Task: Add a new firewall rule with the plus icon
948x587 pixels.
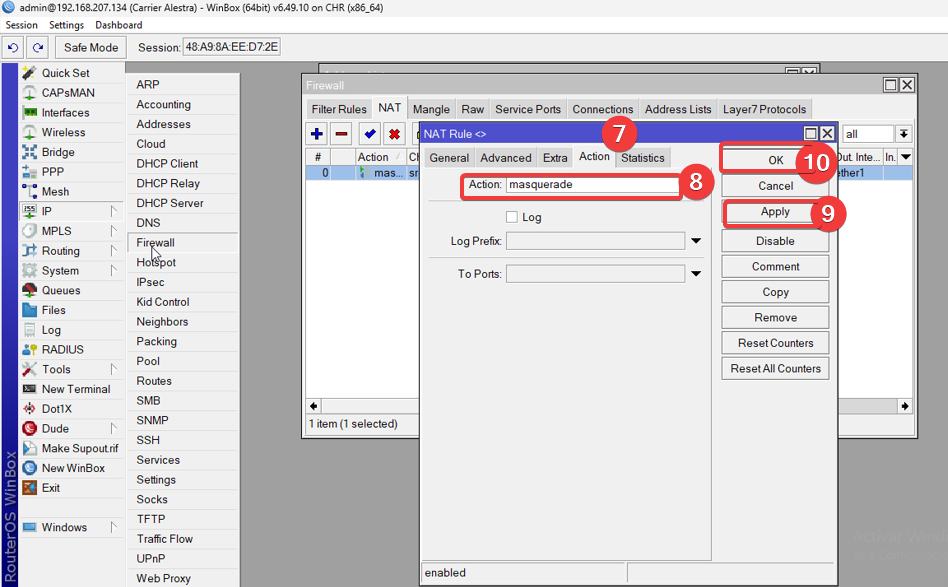Action: (x=317, y=133)
